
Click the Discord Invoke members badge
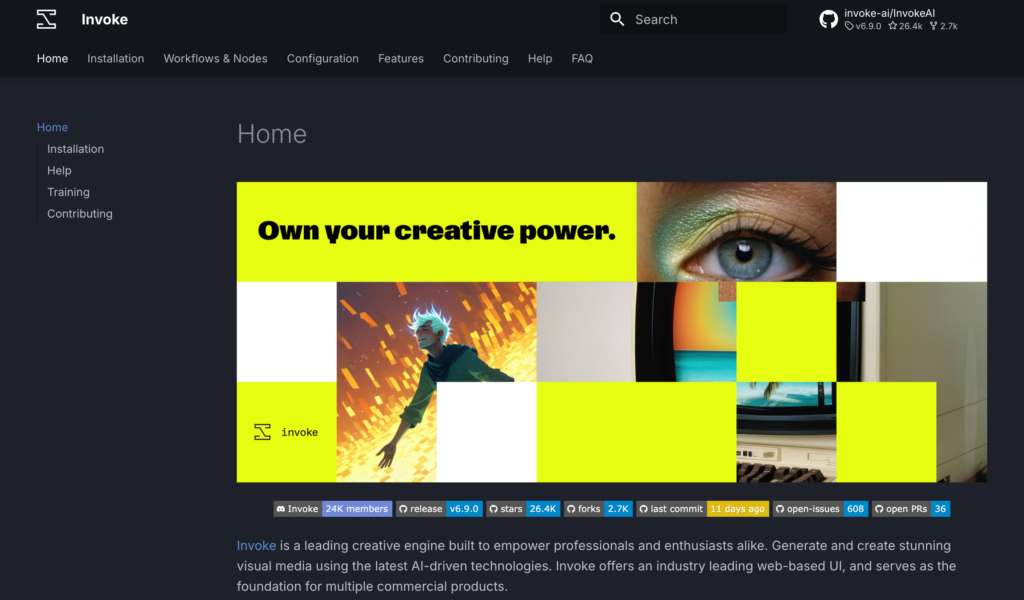(332, 509)
